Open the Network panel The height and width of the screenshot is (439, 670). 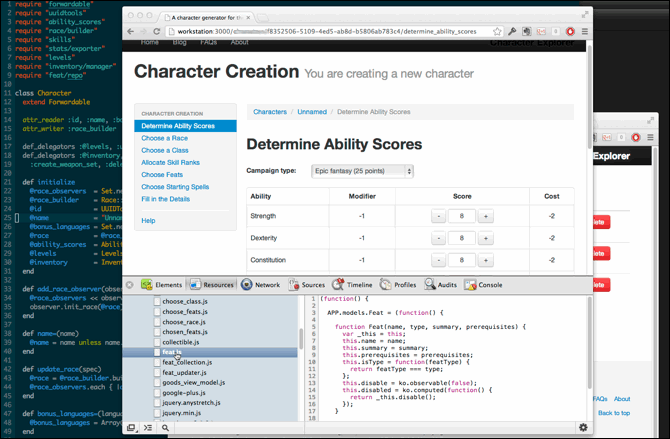click(x=260, y=285)
